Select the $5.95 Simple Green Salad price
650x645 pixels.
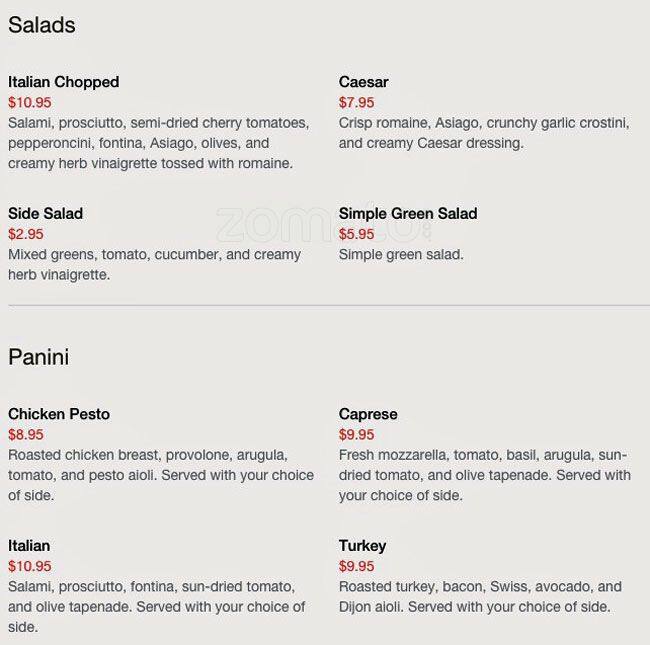pyautogui.click(x=356, y=234)
